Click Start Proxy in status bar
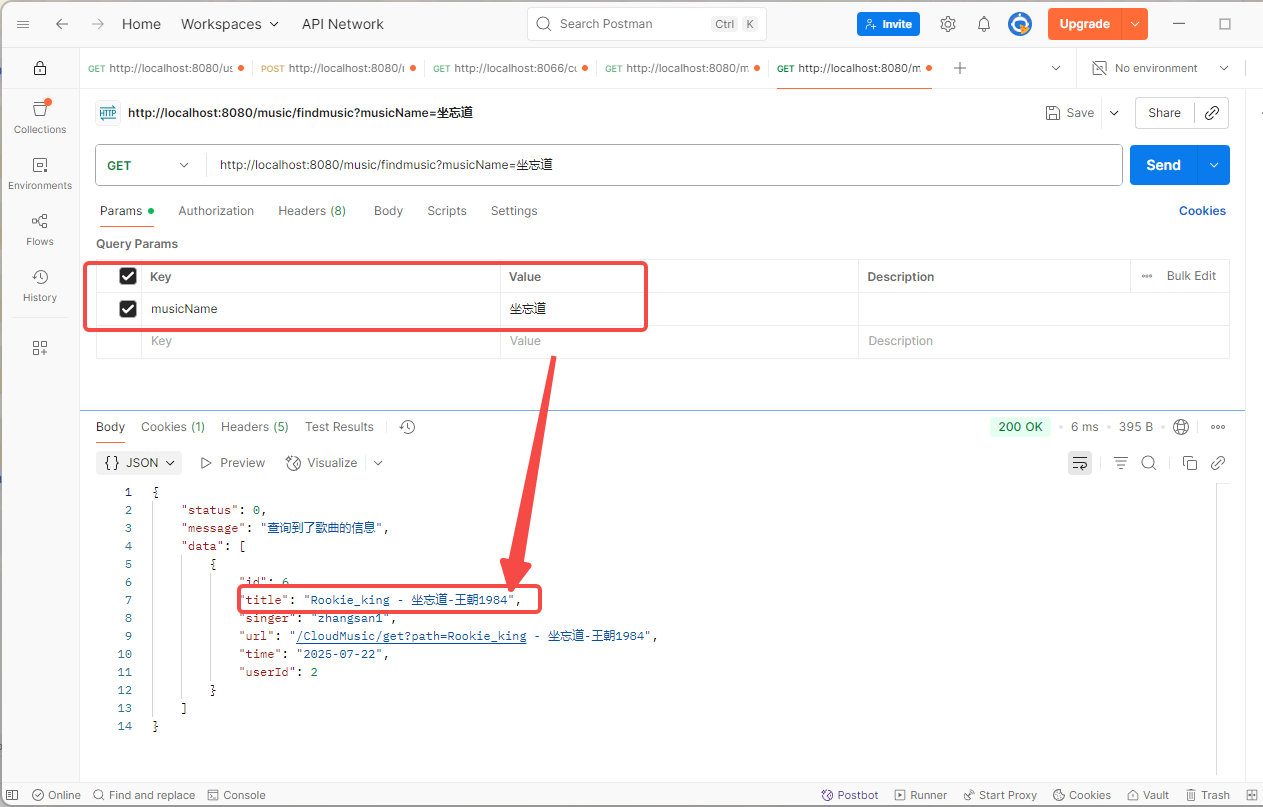This screenshot has width=1263, height=807. pyautogui.click(x=1000, y=795)
